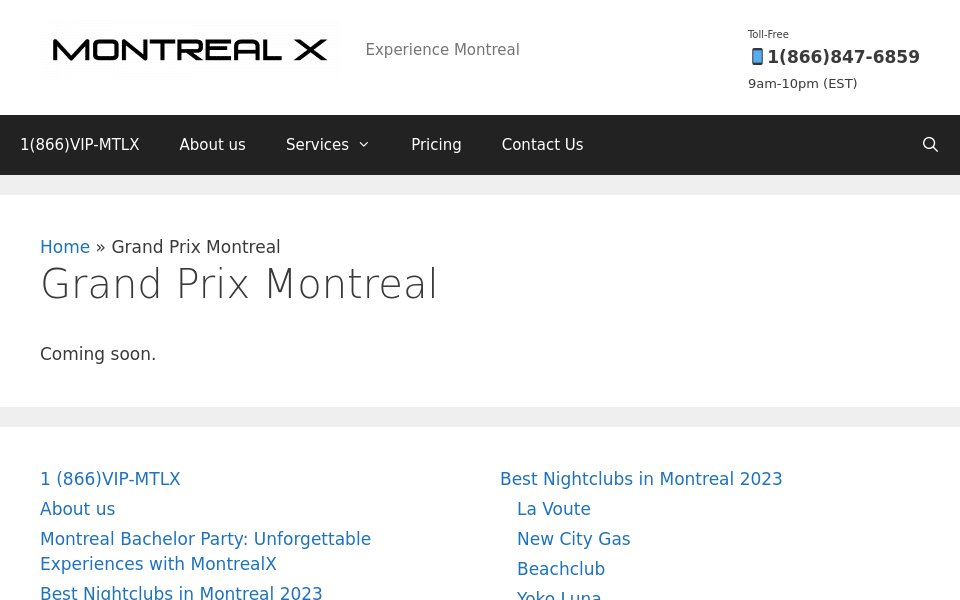Click the Montreal X logo
This screenshot has height=600, width=960.
click(190, 49)
